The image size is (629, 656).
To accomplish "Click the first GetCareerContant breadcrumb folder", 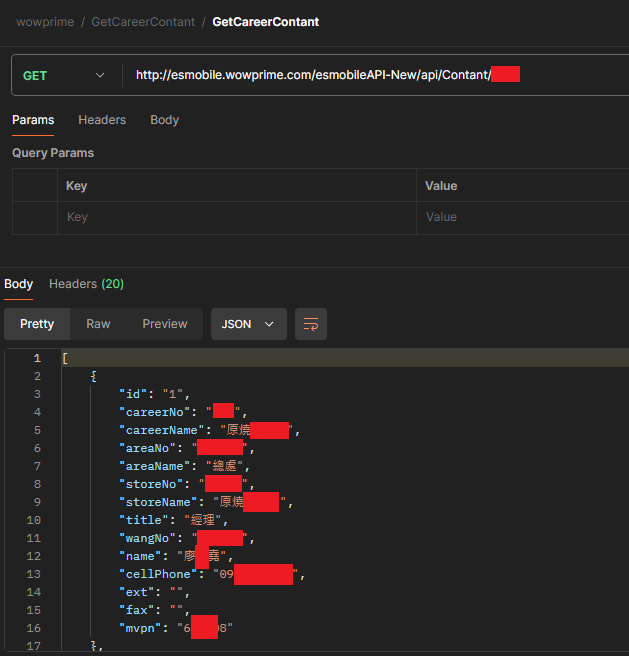I will pos(143,22).
